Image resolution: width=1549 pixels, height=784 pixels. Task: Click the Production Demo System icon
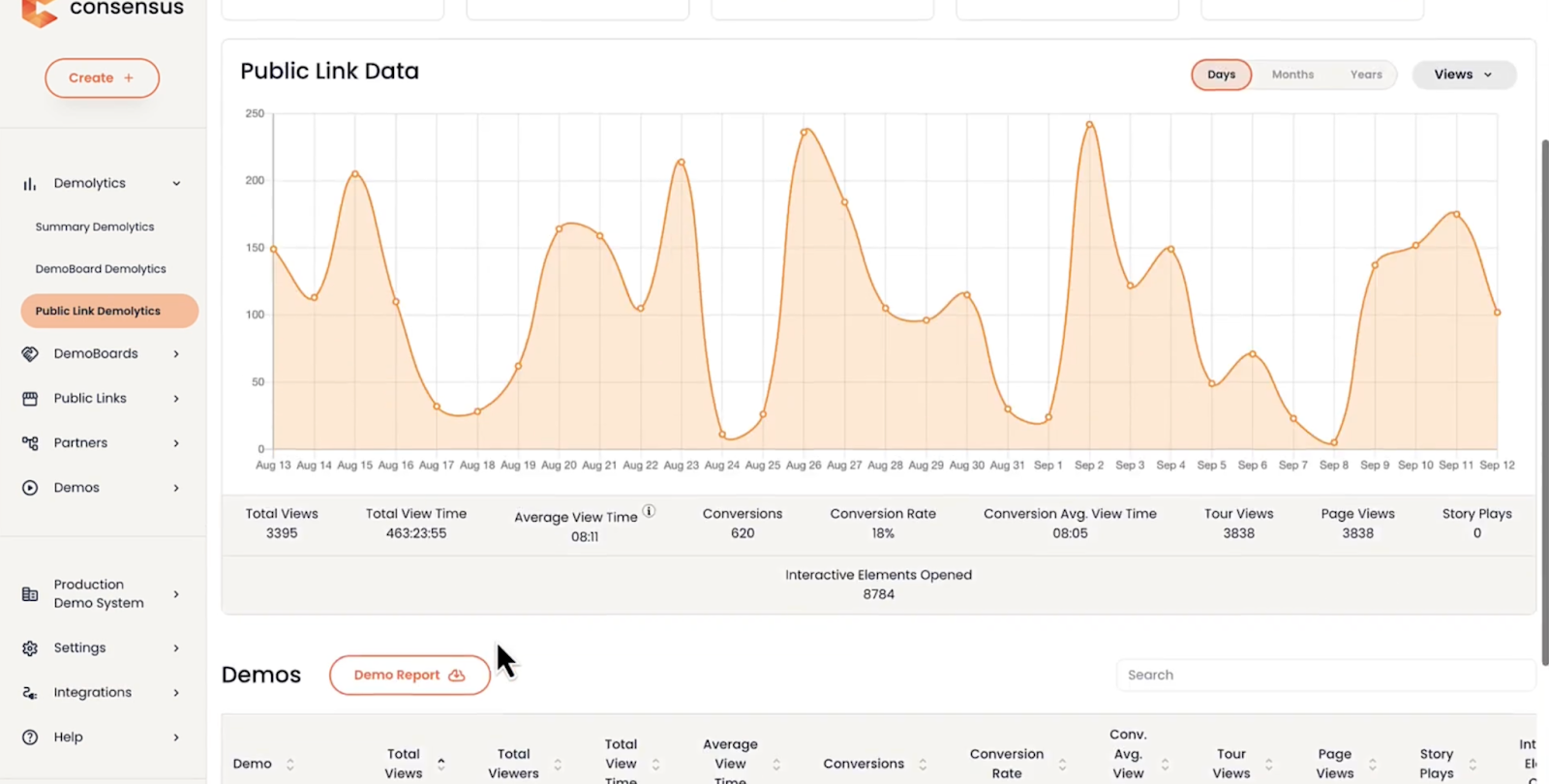click(30, 594)
